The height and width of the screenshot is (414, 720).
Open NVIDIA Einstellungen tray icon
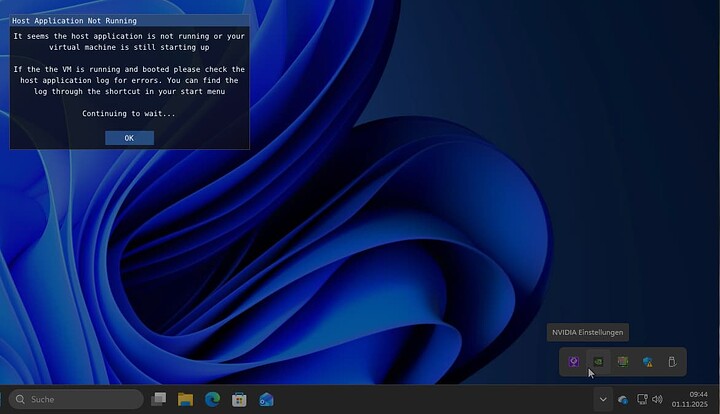[x=598, y=361]
